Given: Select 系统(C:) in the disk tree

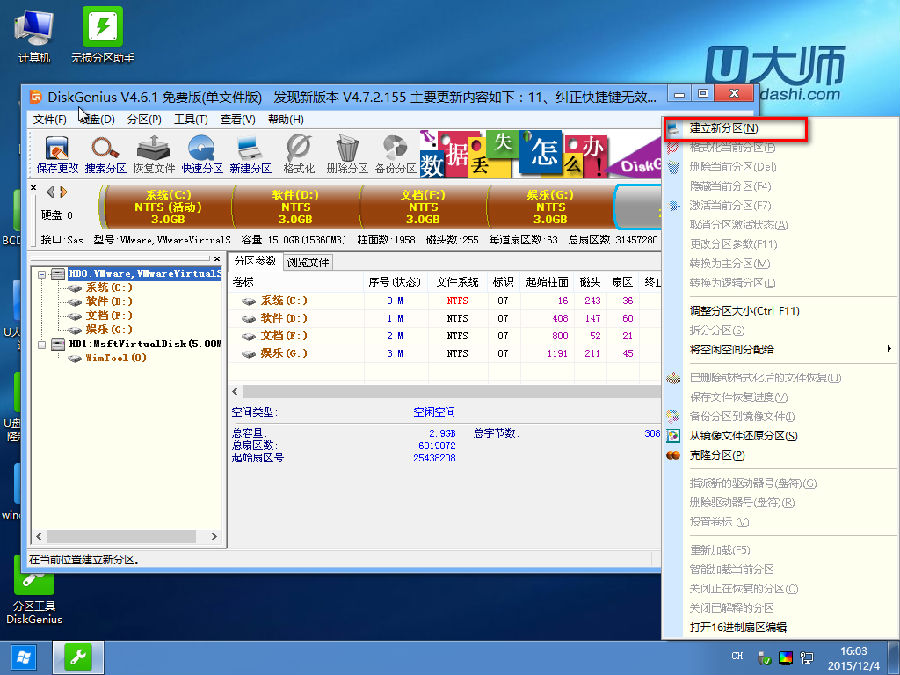Looking at the screenshot, I should coord(109,288).
